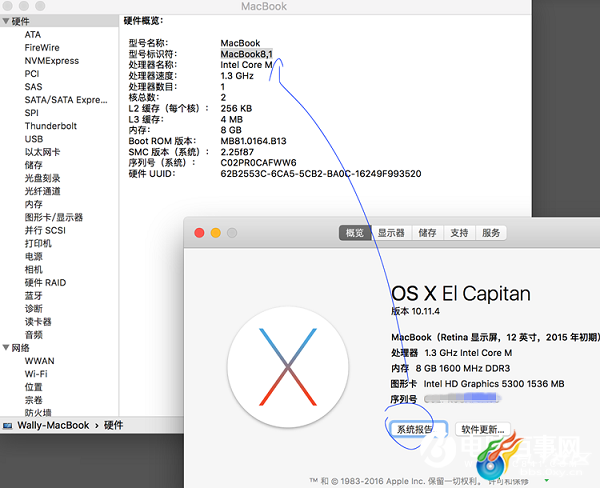
Task: Open 硬件 RAID entry
Action: pyautogui.click(x=45, y=282)
